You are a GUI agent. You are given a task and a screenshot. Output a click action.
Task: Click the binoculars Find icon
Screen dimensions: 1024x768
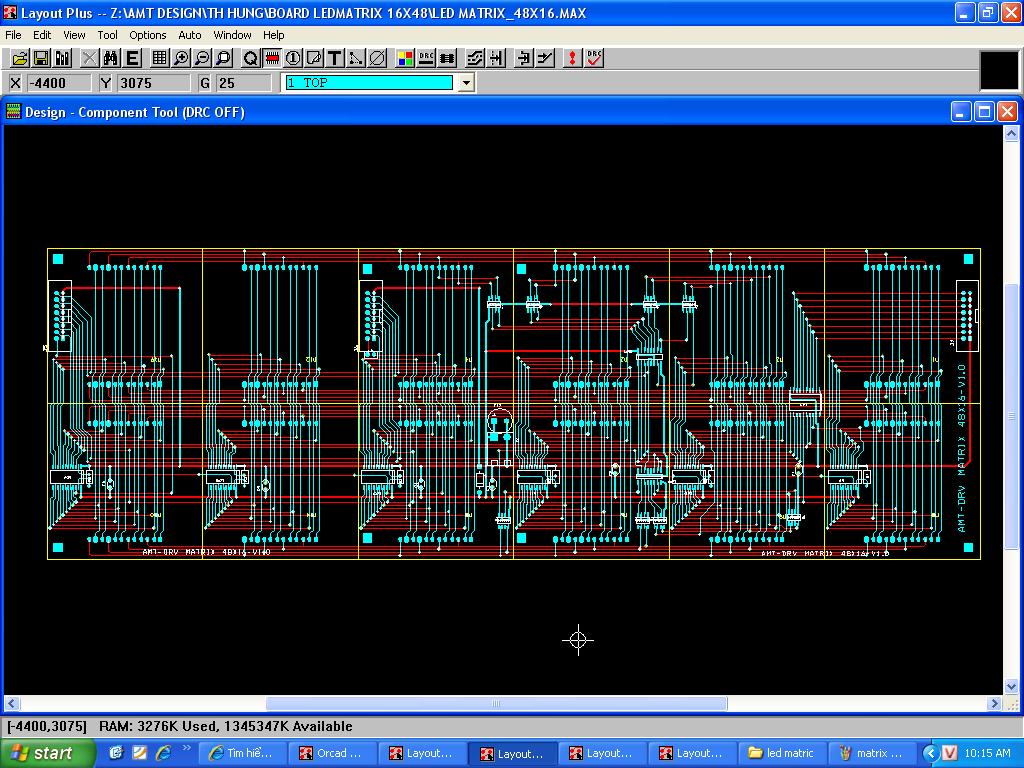tap(111, 59)
